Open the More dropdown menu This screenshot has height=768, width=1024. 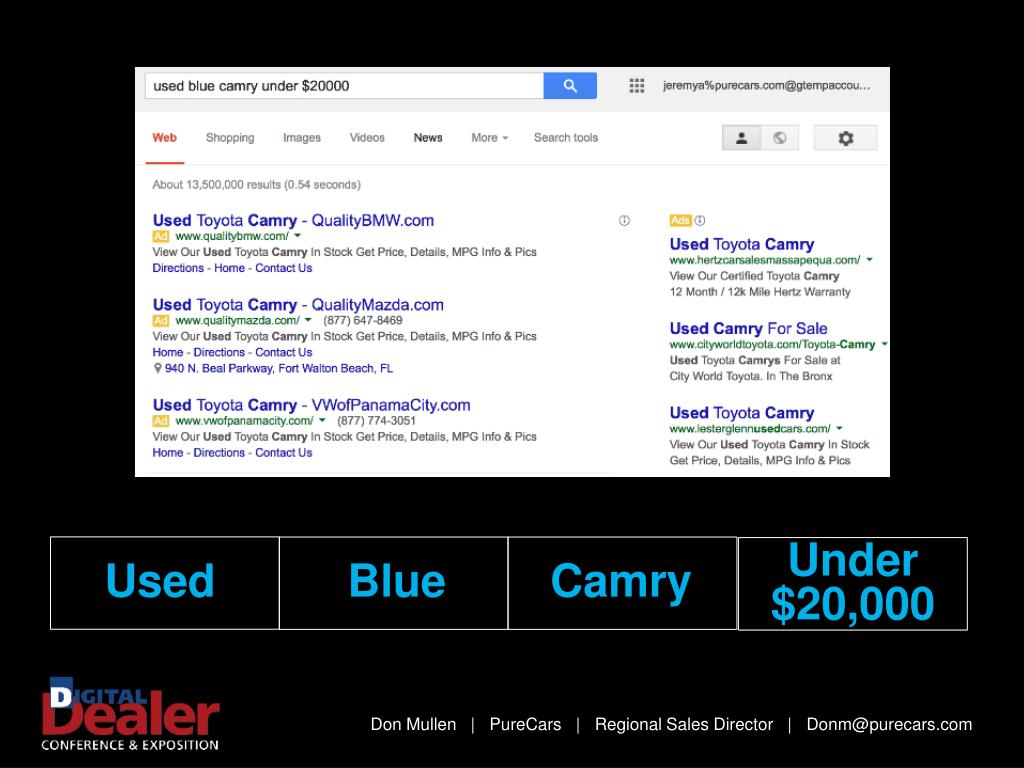click(x=489, y=138)
